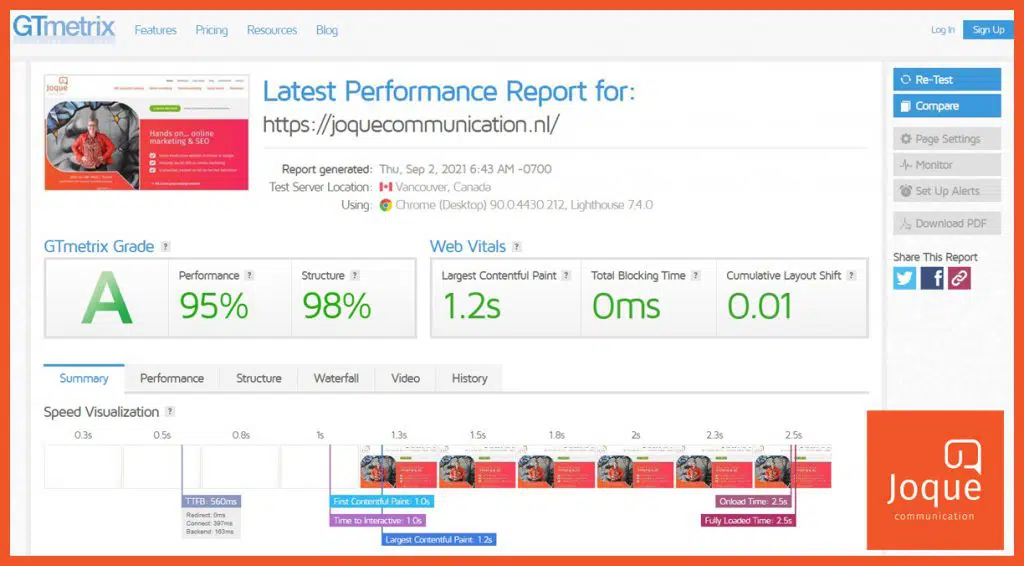Click the Sign Up button

click(988, 29)
